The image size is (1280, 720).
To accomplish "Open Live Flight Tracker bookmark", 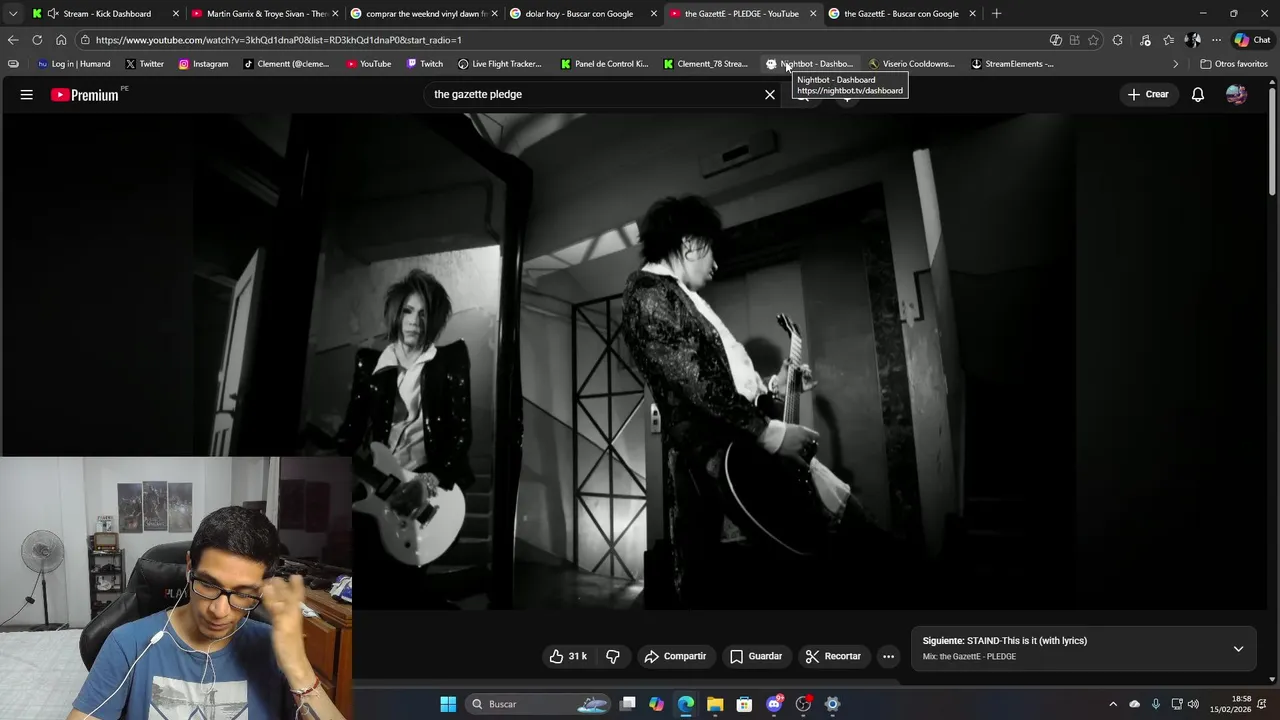I will click(x=500, y=64).
